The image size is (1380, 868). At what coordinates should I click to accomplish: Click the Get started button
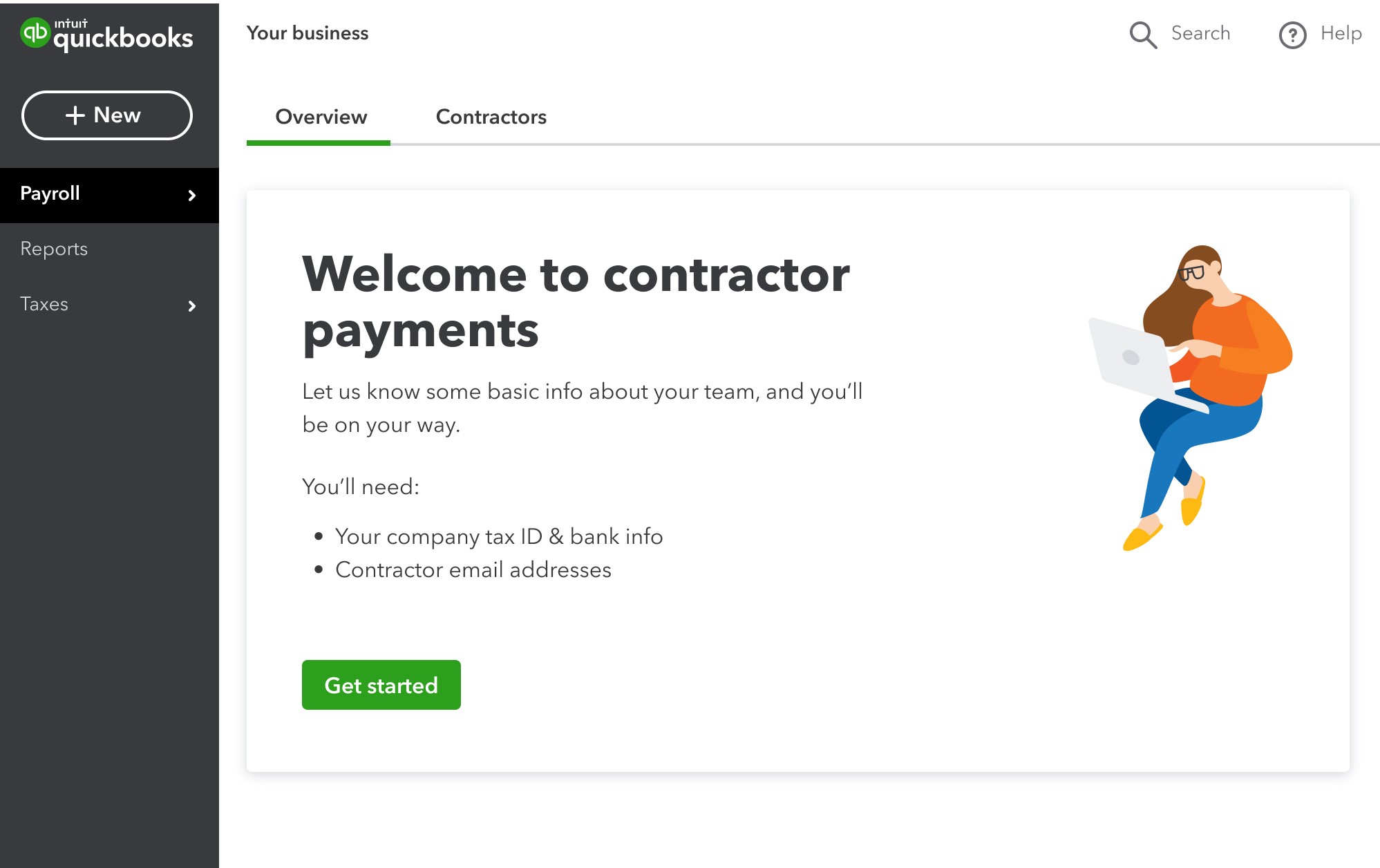[x=381, y=685]
